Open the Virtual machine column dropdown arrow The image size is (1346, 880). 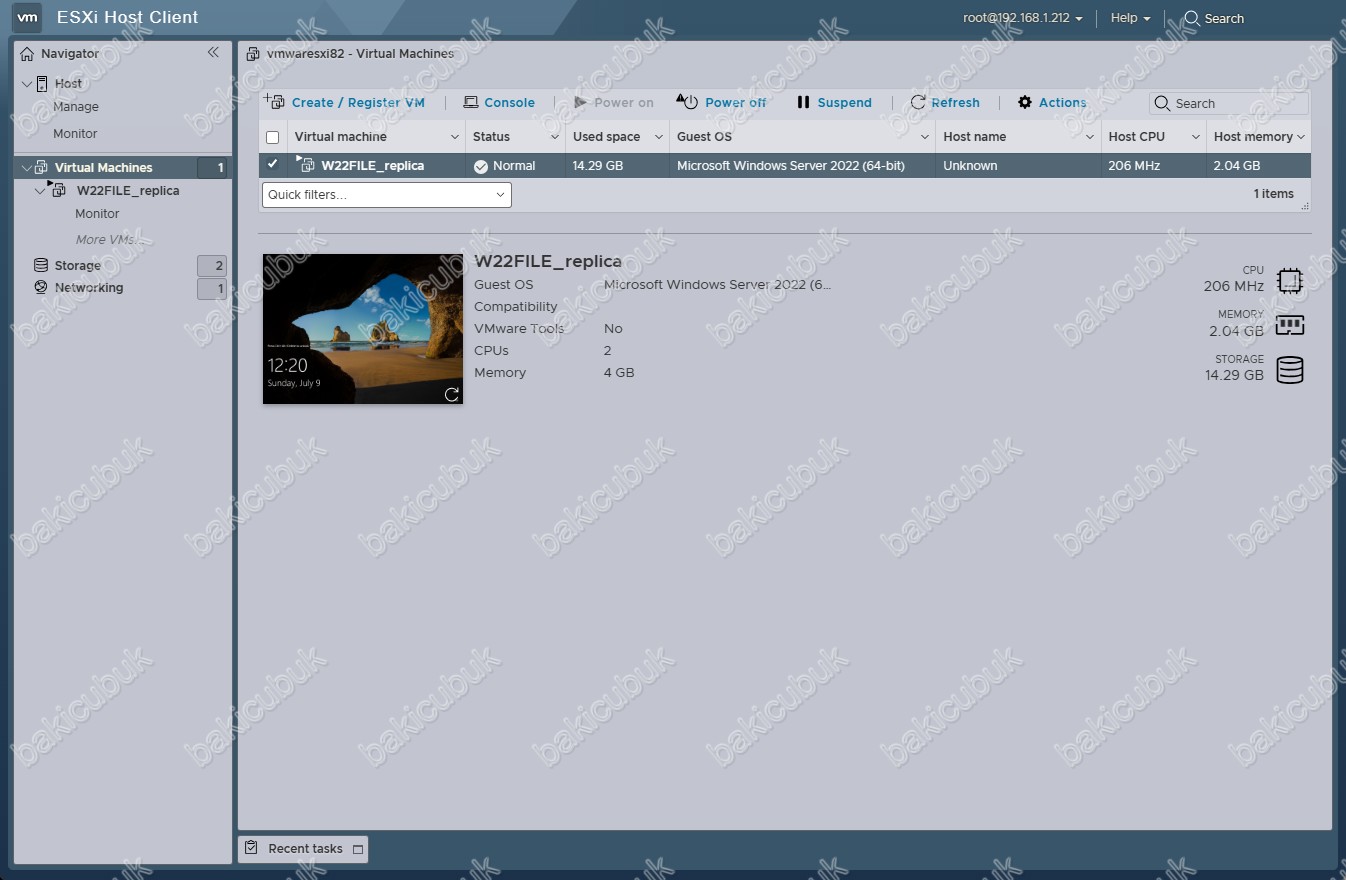tap(455, 137)
